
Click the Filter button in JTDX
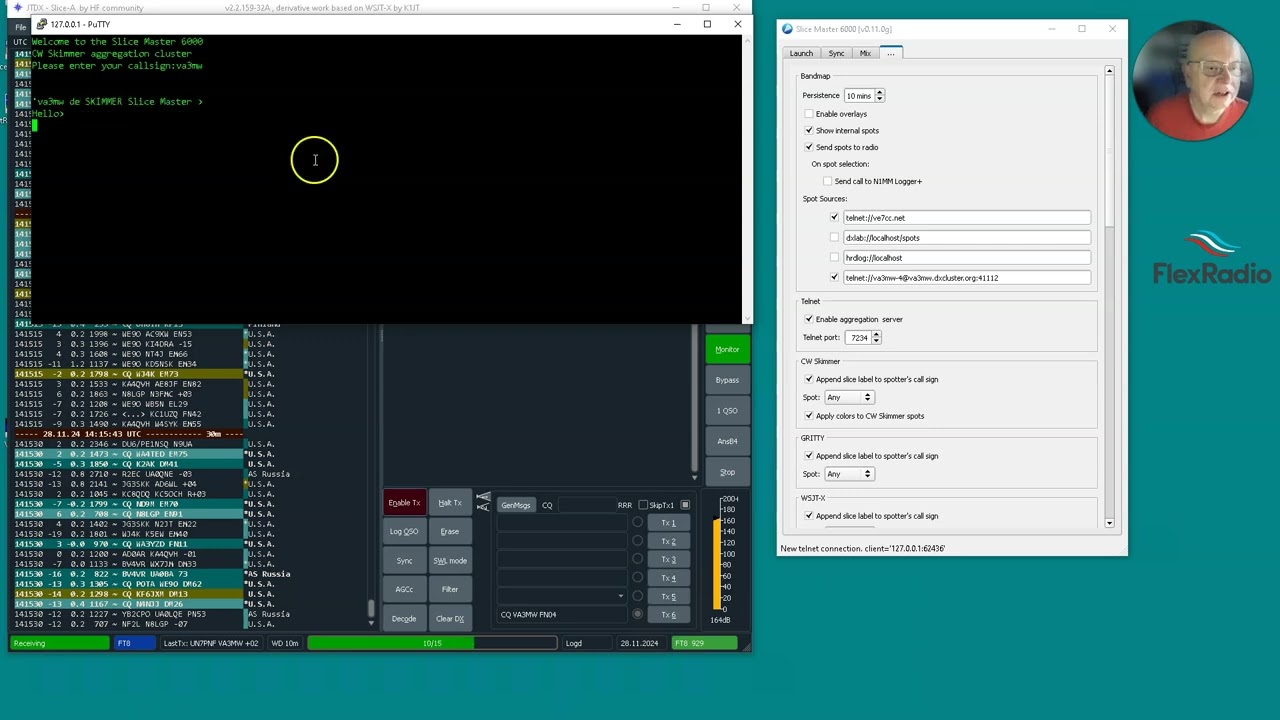click(450, 590)
